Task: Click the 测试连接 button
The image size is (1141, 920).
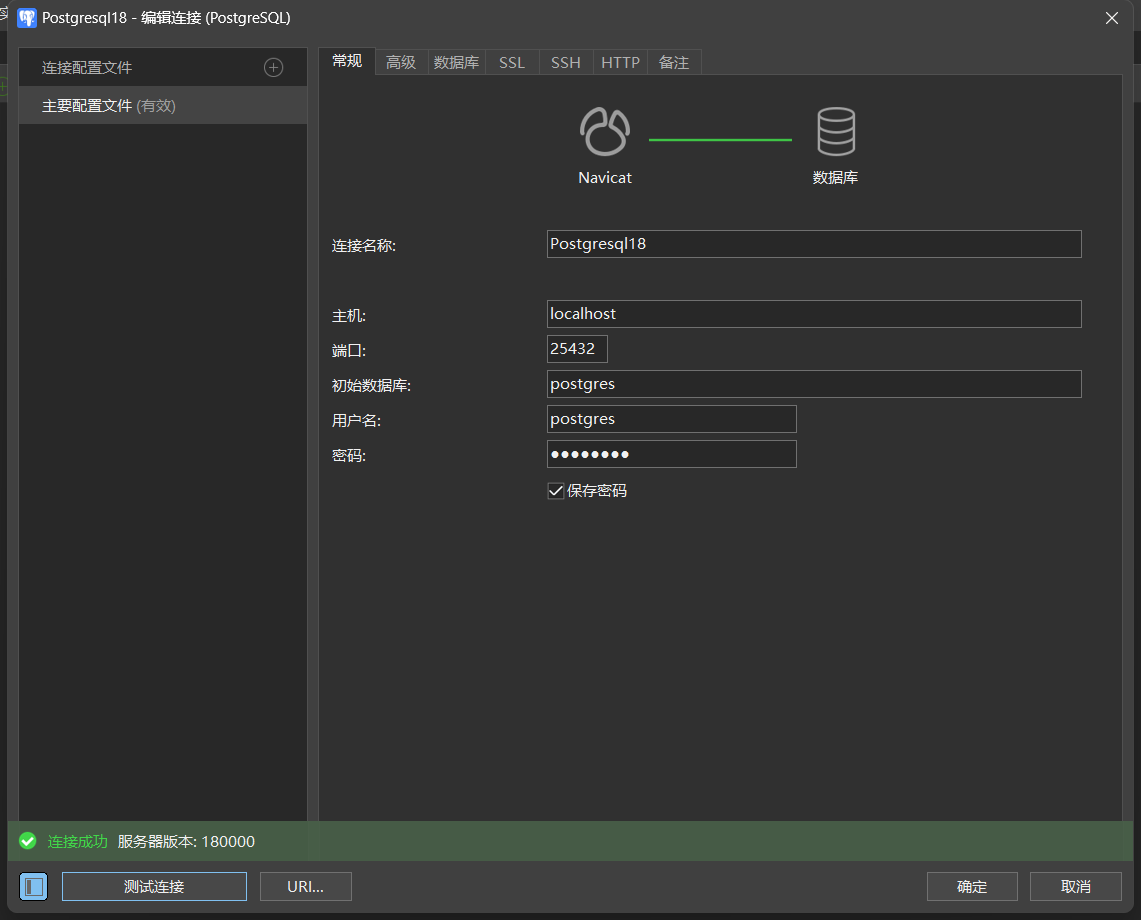Action: point(154,887)
